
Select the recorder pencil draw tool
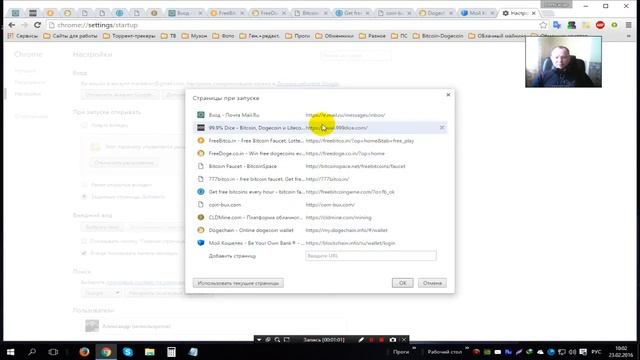[x=361, y=340]
